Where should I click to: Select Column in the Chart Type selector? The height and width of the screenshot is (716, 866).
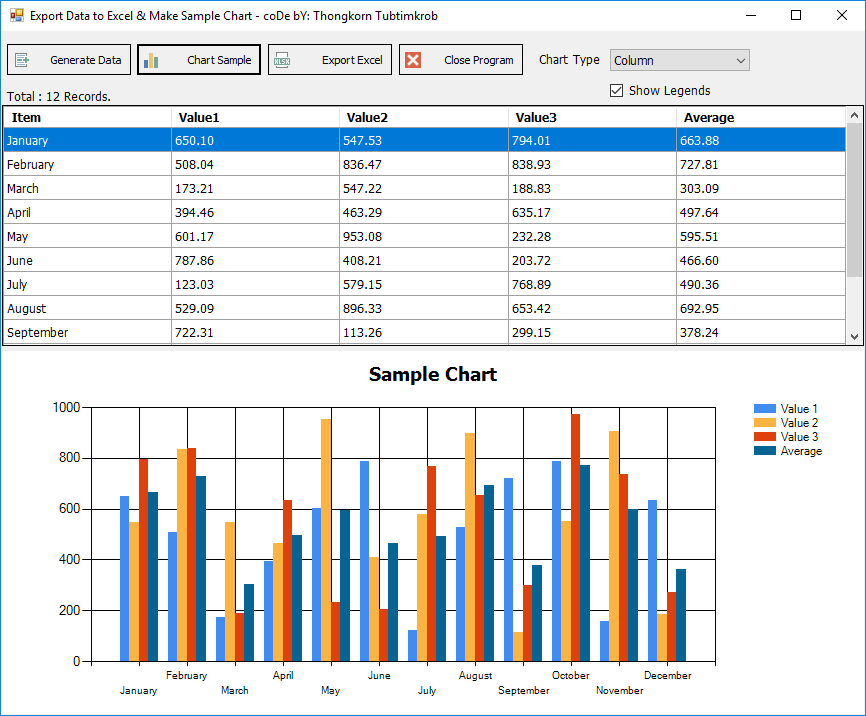coord(680,60)
